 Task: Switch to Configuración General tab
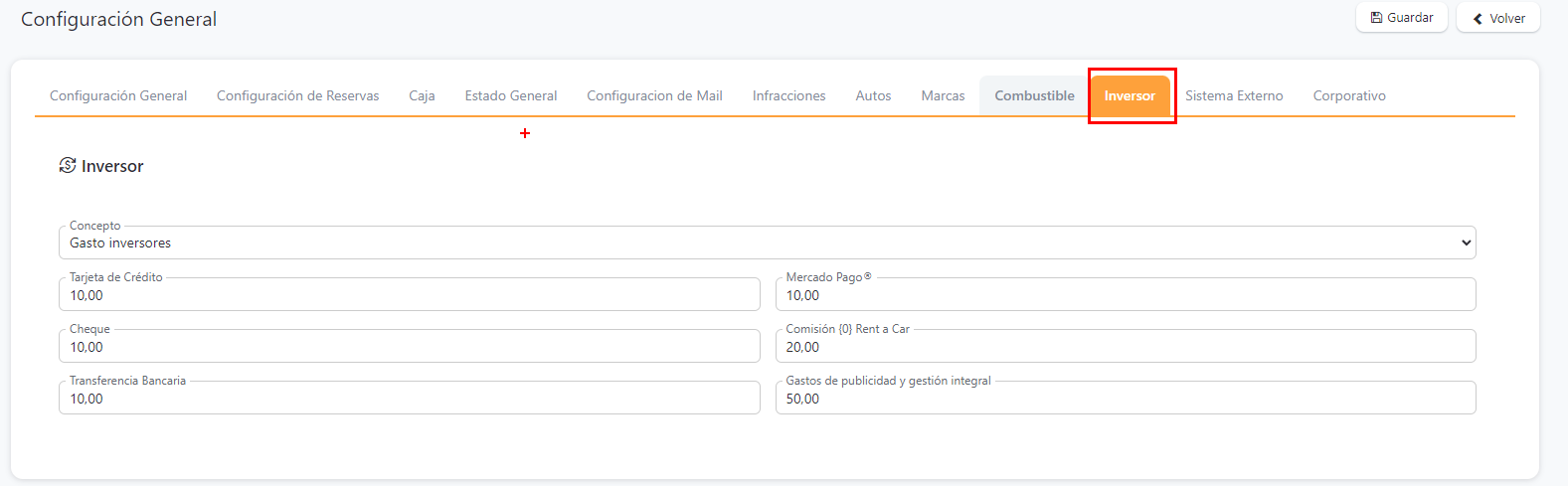point(118,96)
